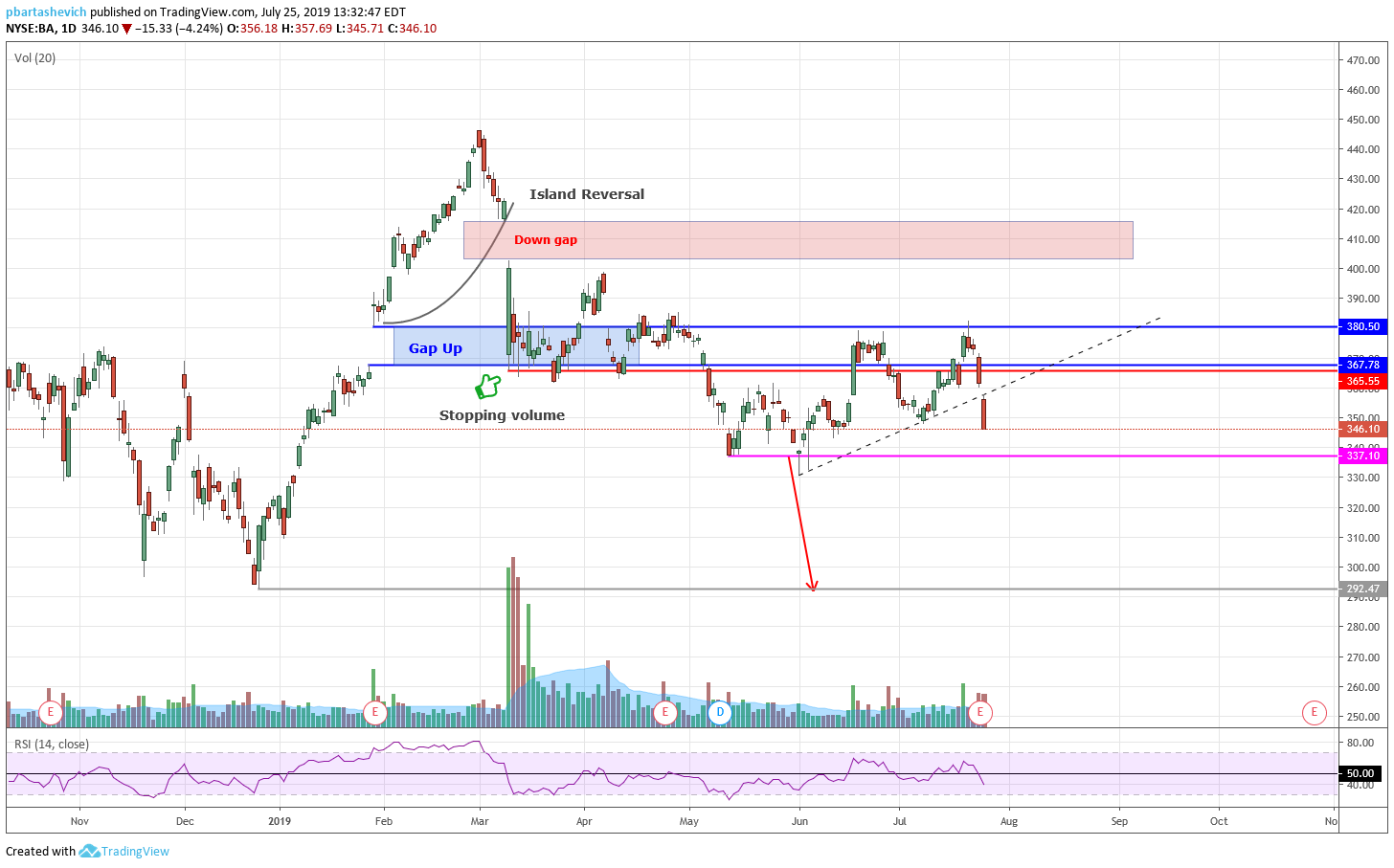
Task: Click the earnings E marker near late July
Action: 979,712
